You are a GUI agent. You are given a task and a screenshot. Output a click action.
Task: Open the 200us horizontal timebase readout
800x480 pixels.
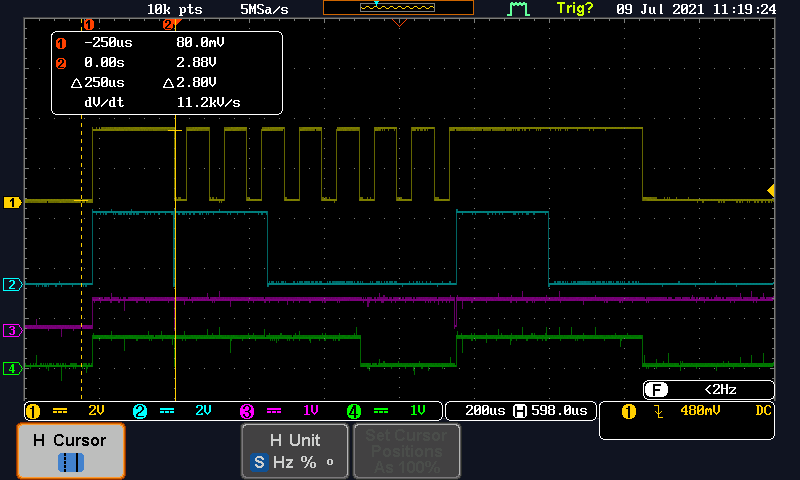coord(485,411)
